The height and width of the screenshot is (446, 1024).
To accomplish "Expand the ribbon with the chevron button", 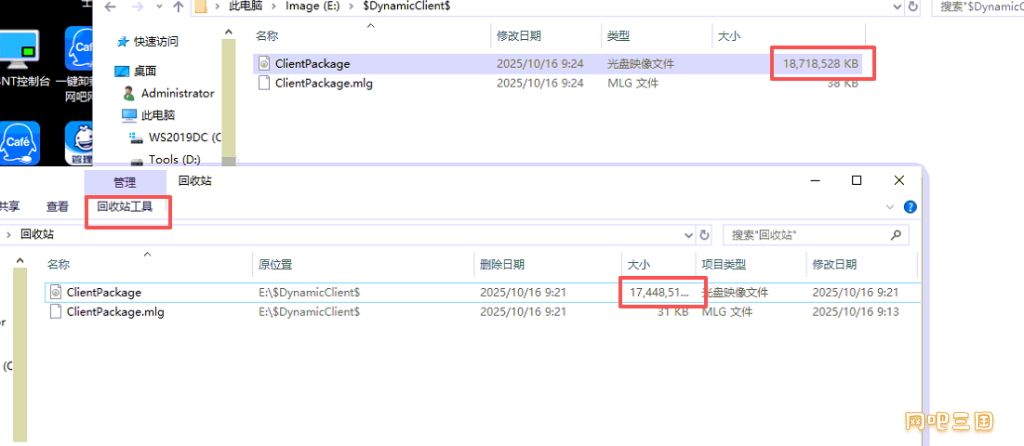I will (x=890, y=207).
